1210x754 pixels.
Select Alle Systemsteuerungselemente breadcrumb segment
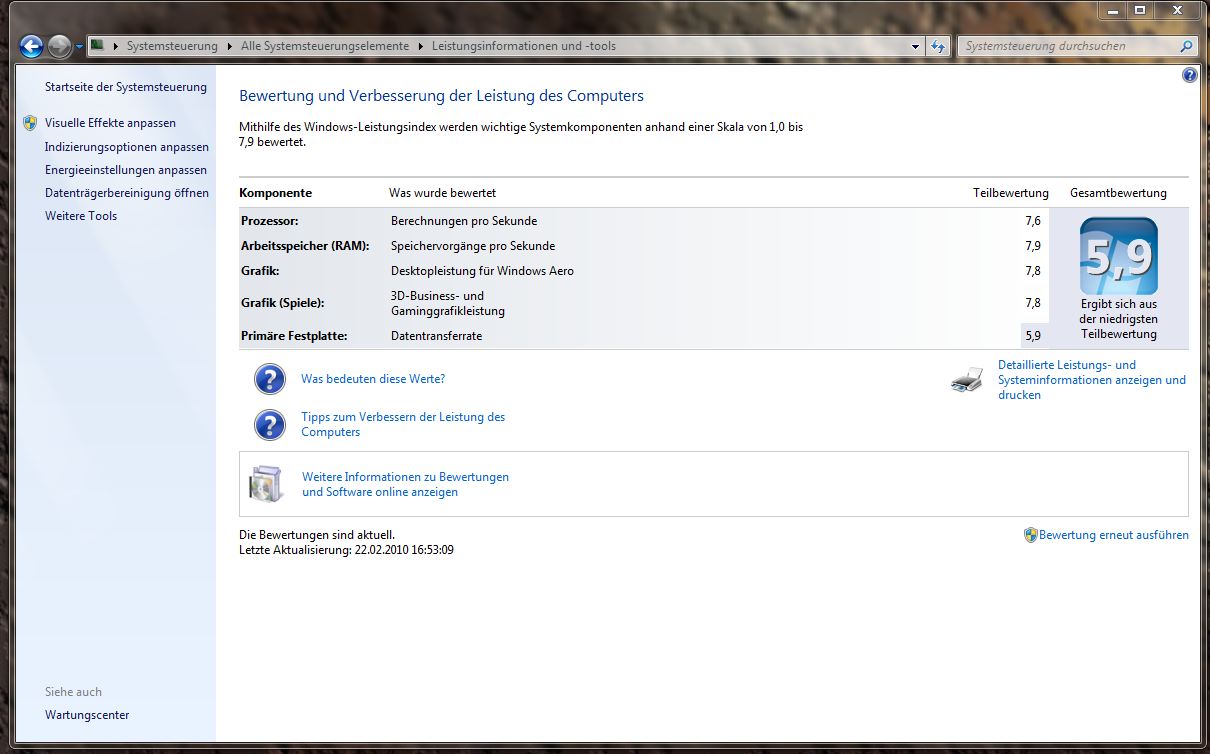pos(325,46)
